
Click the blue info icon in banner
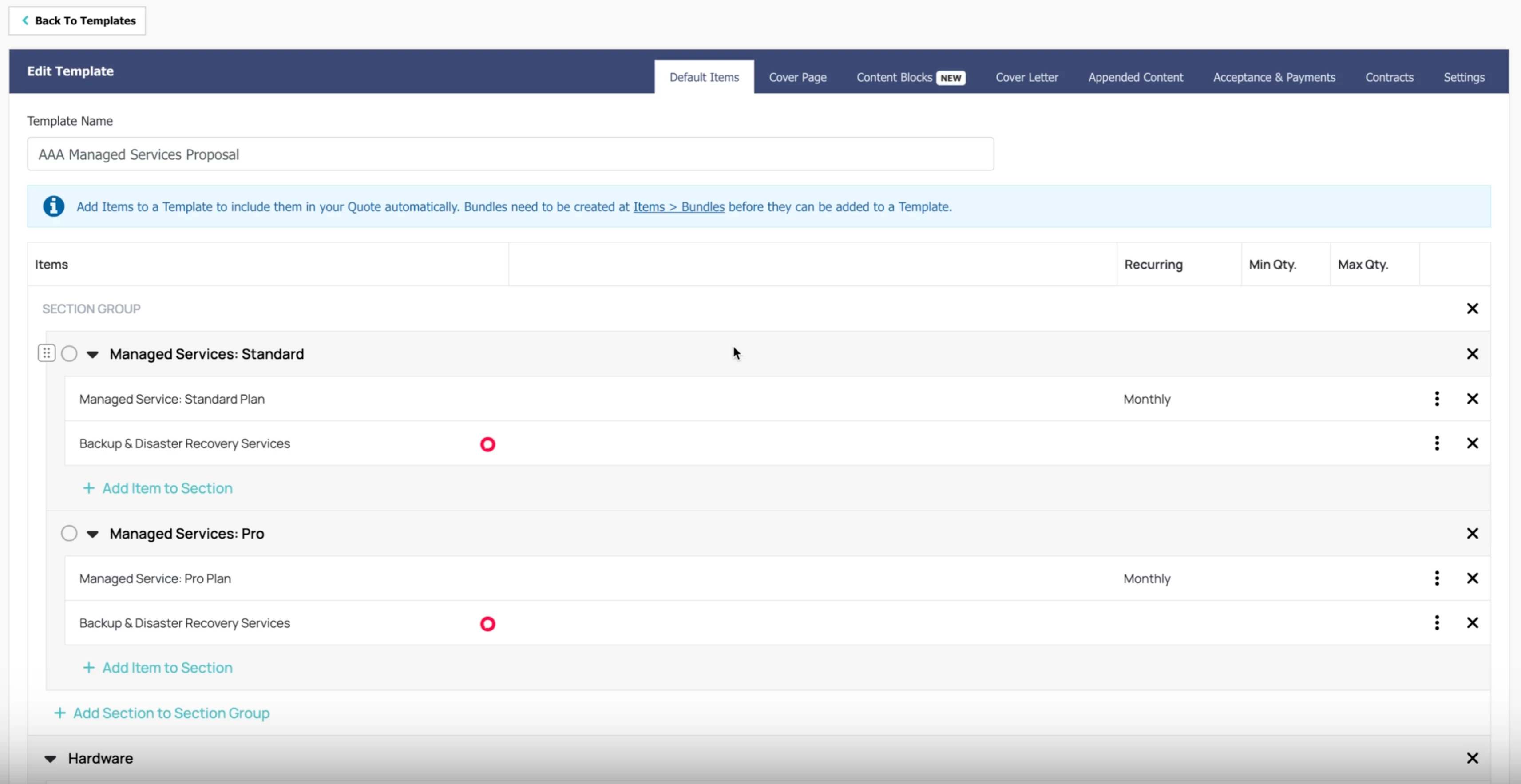[53, 206]
